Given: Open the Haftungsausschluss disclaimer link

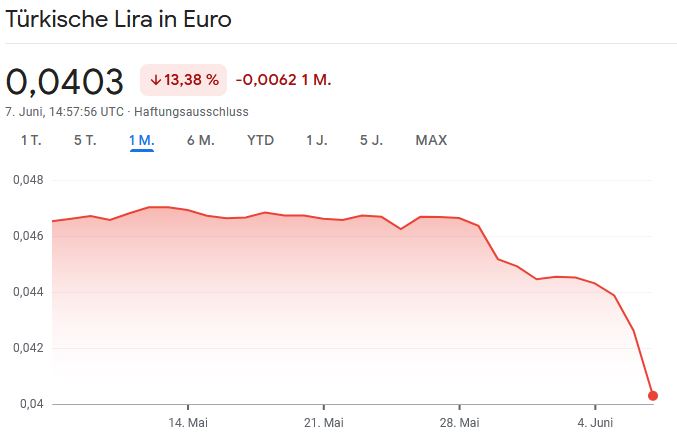Looking at the screenshot, I should 191,112.
